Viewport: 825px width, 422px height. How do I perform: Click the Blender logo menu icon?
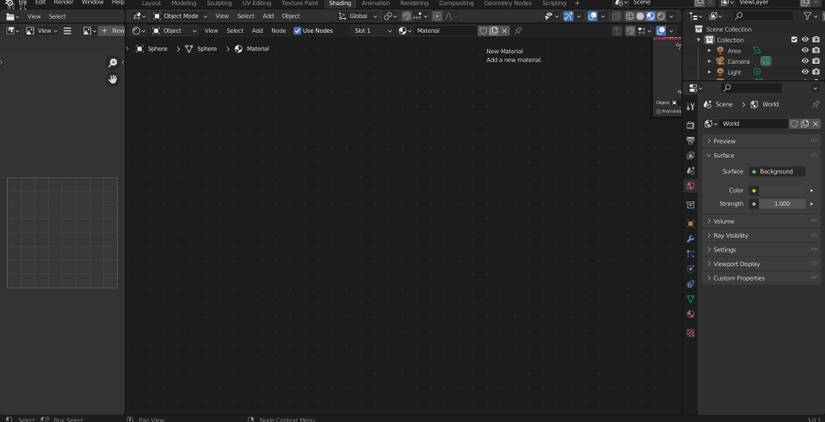click(x=9, y=3)
